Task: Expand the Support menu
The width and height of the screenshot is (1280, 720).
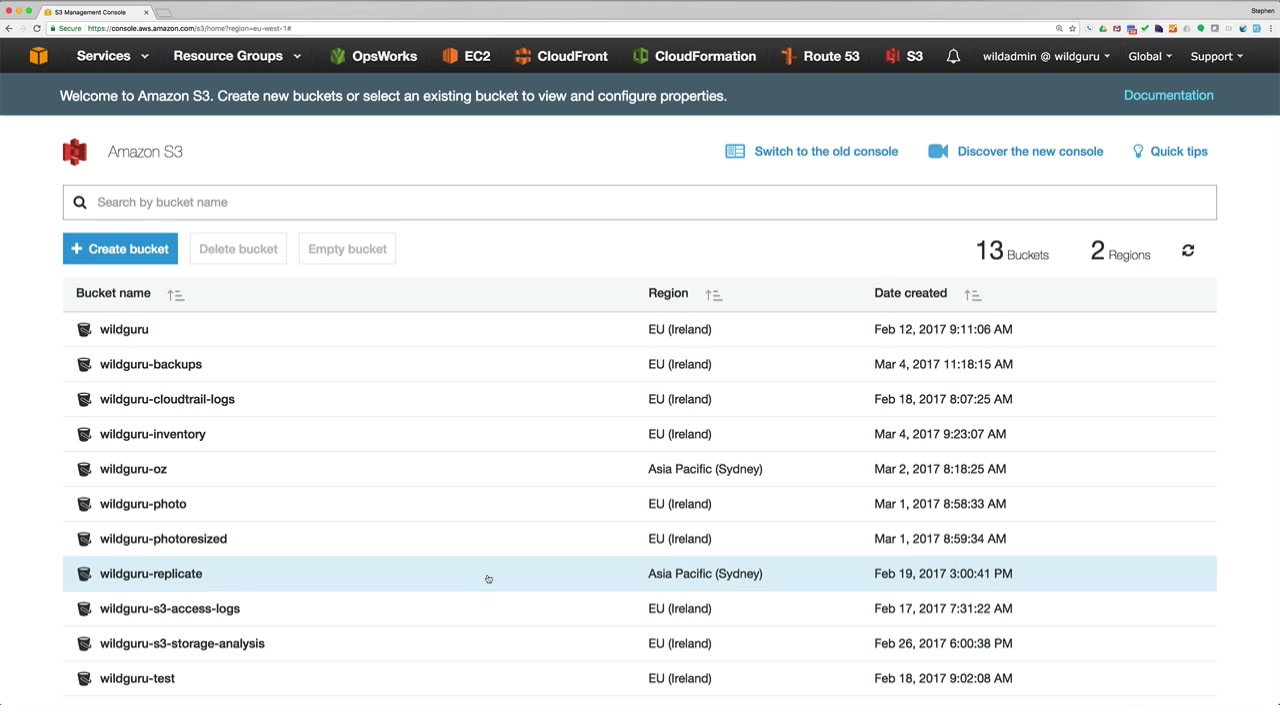Action: coord(1216,56)
